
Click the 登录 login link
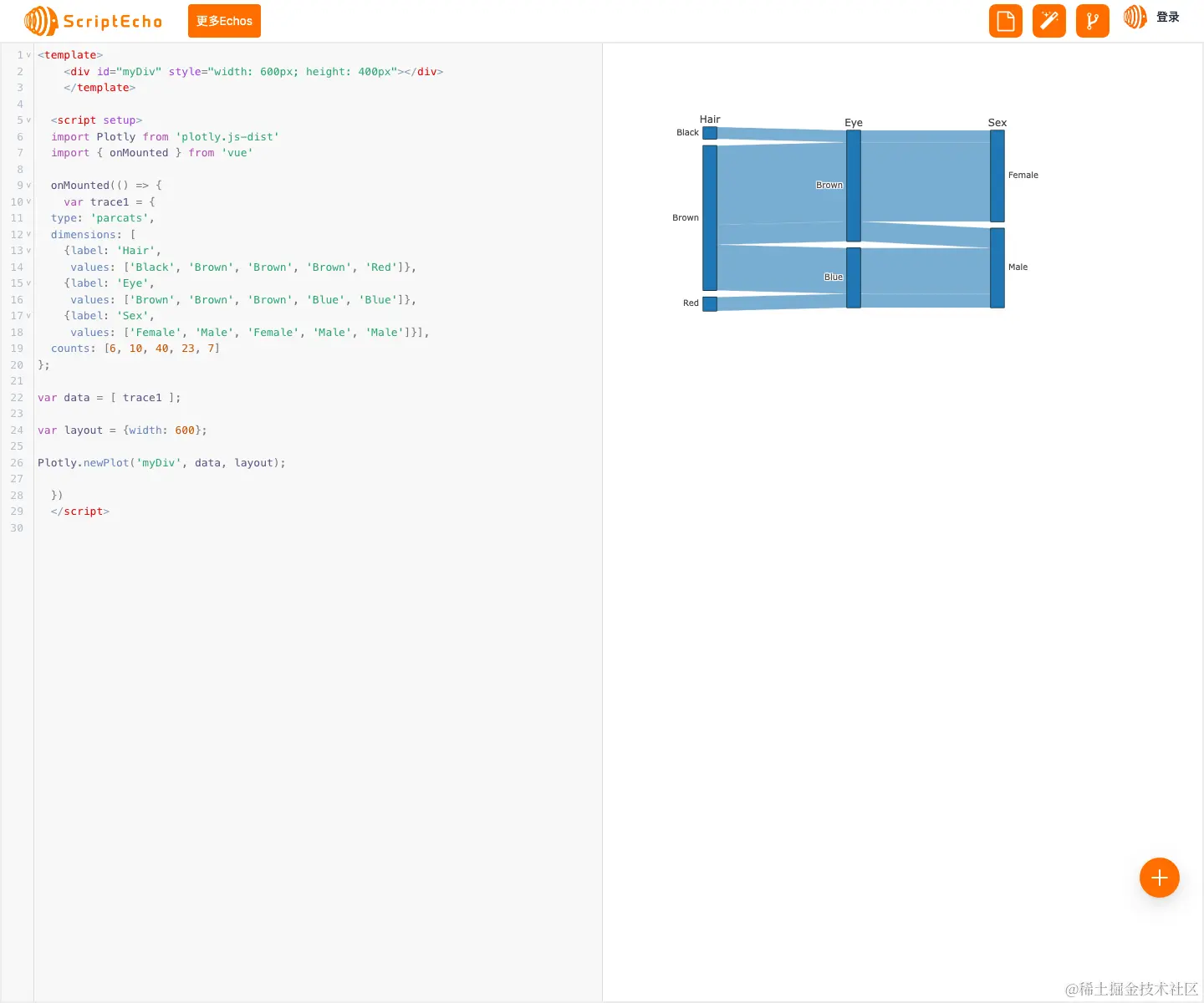(1168, 17)
